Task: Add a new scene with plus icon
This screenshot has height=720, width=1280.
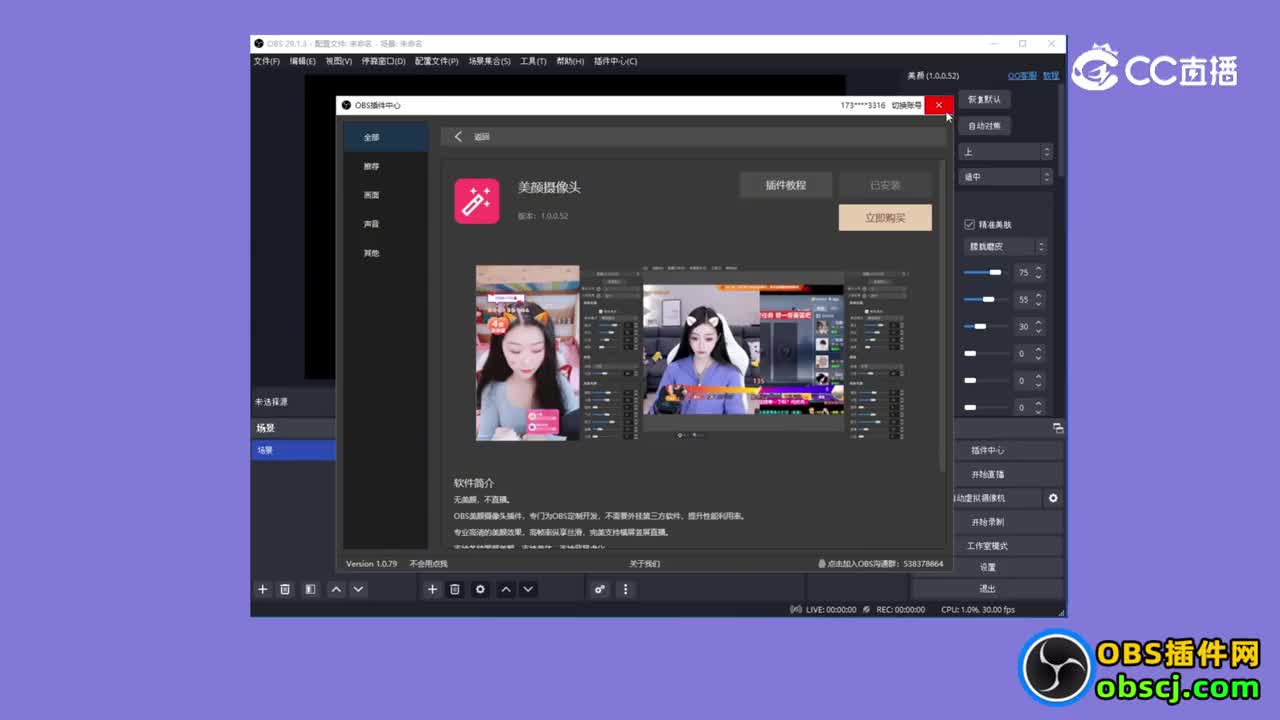Action: point(263,590)
